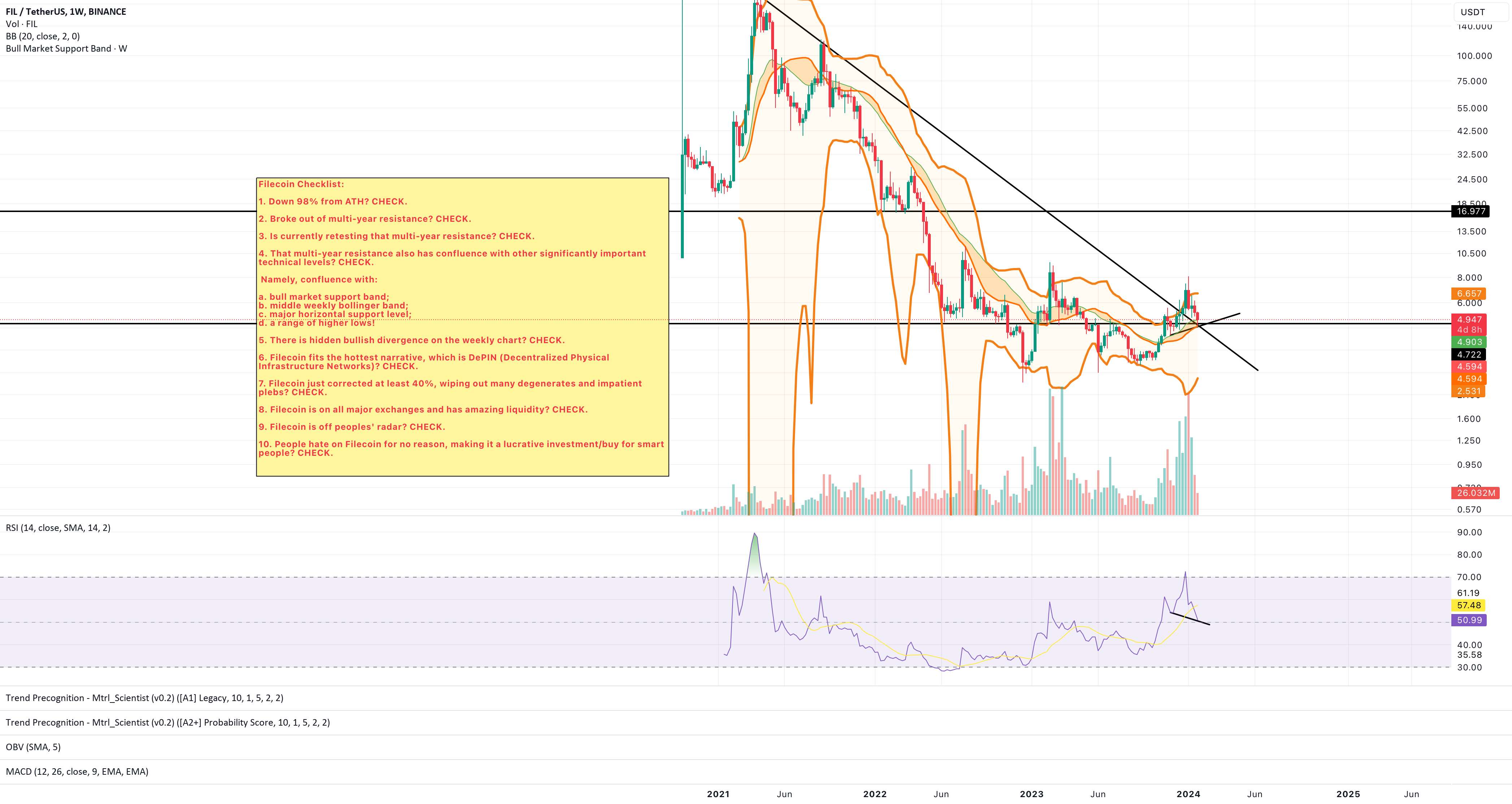Click the 'a. bull market support band;' line
The width and height of the screenshot is (1512, 804).
coord(323,297)
